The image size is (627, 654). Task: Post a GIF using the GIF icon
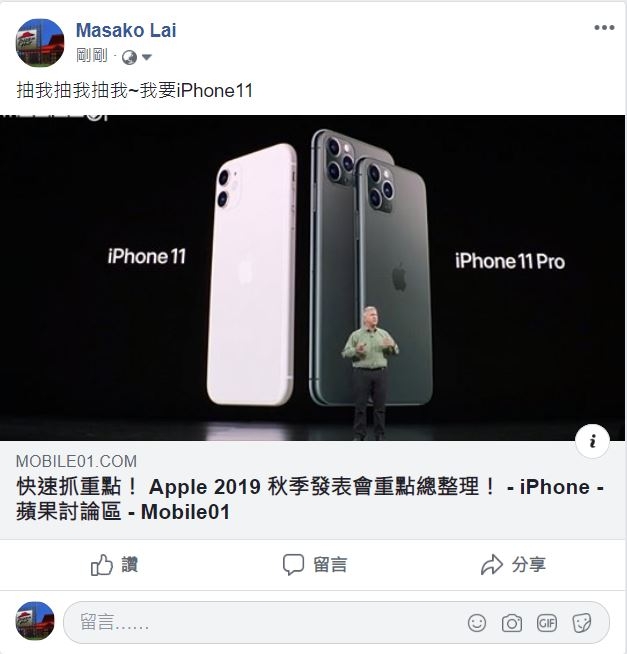(547, 624)
